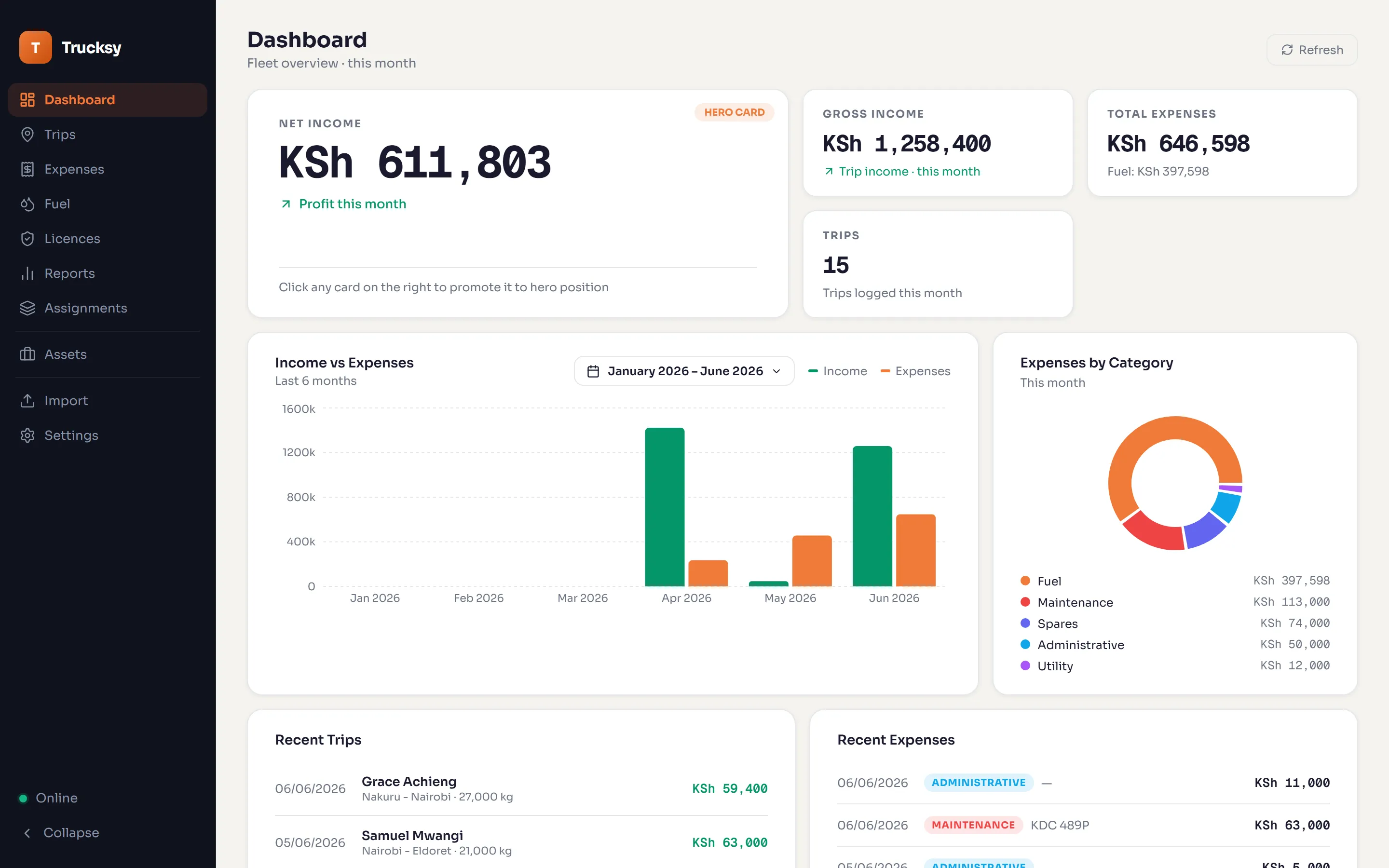Viewport: 1389px width, 868px height.
Task: Navigate to Reports
Action: 108,273
